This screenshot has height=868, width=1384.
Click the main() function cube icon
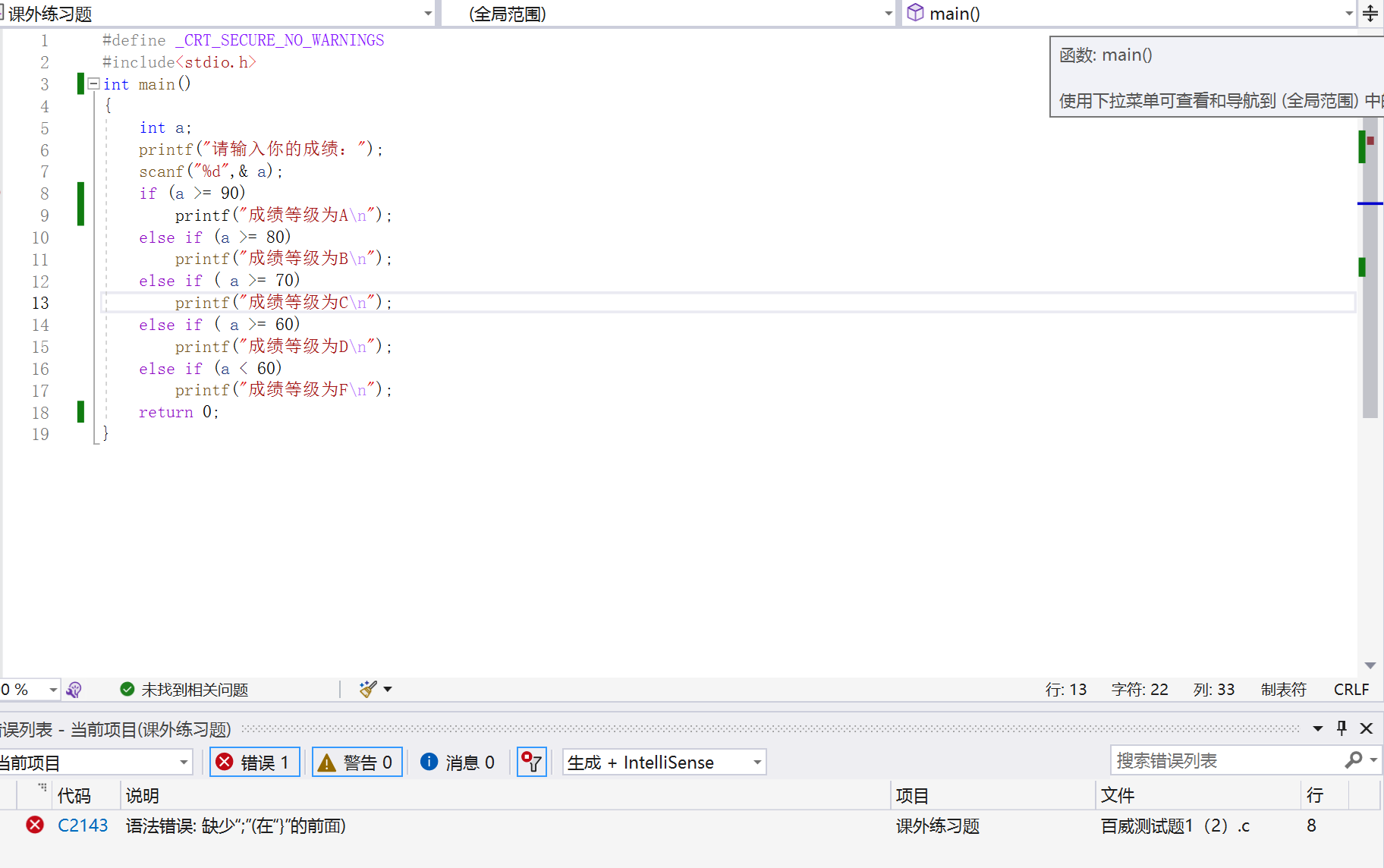(x=915, y=13)
